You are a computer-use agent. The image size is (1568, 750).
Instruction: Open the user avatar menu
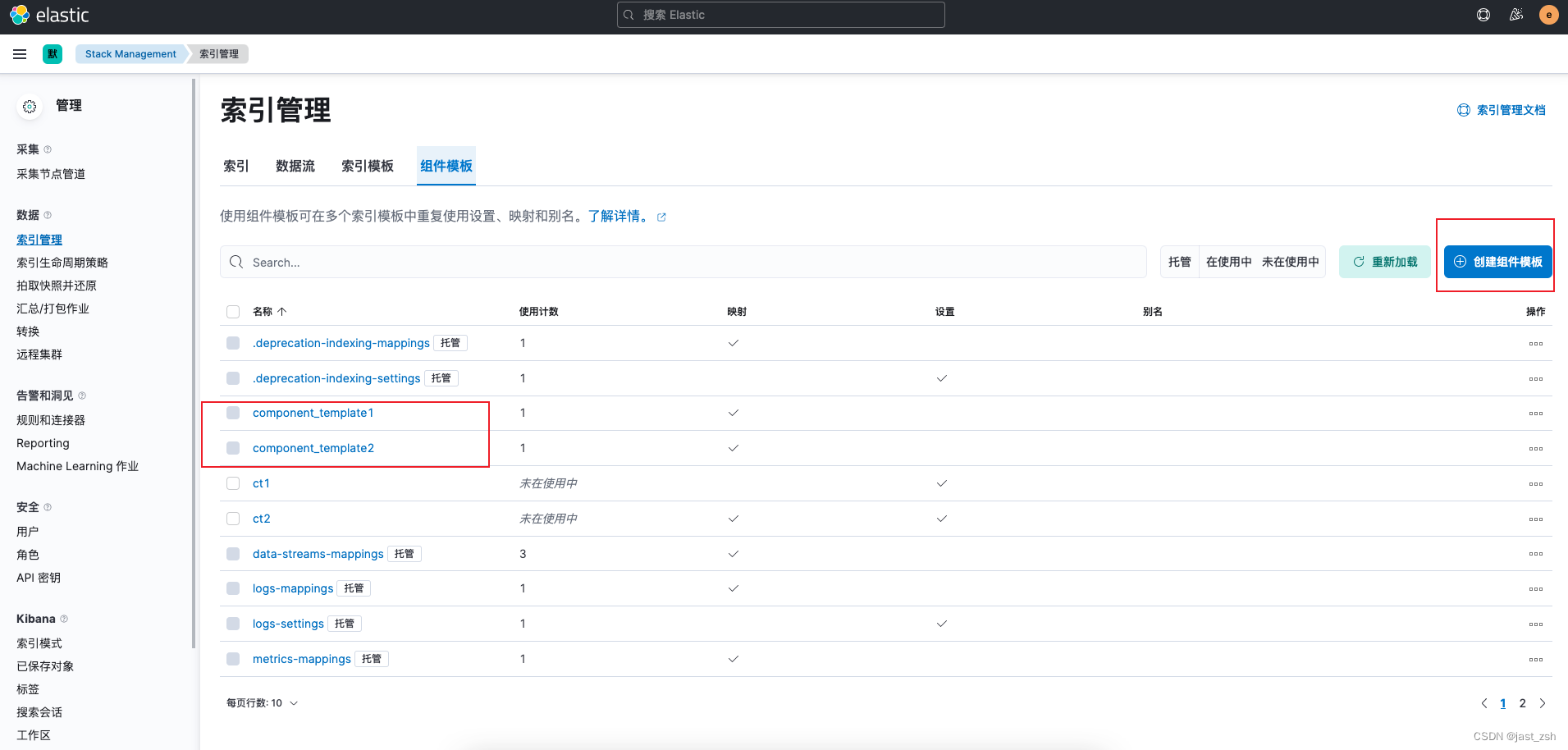pyautogui.click(x=1549, y=15)
